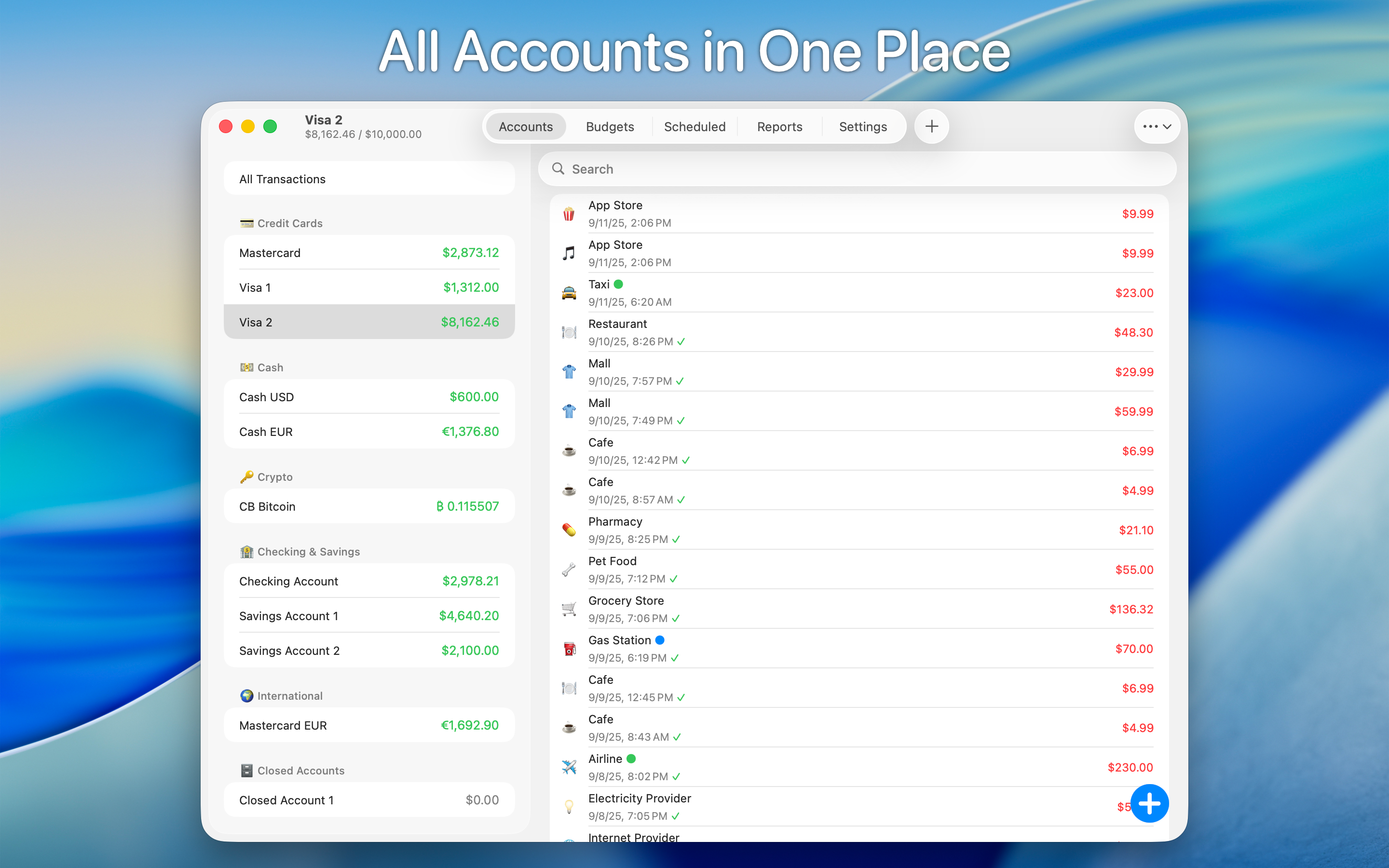The height and width of the screenshot is (868, 1389).
Task: Open the Cash EUR account
Action: 369,432
